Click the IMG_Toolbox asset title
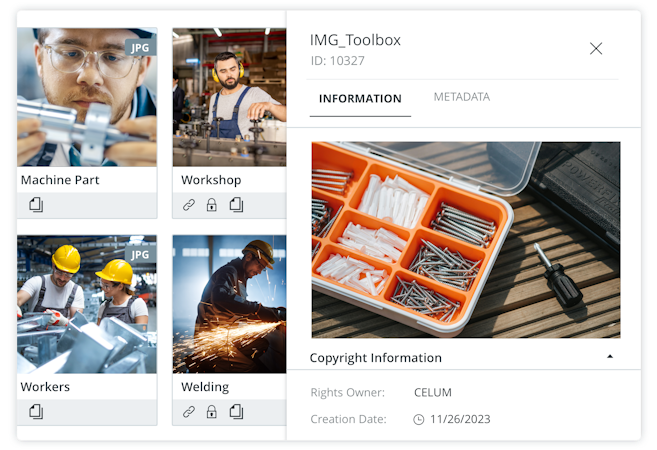657x450 pixels. (x=355, y=40)
